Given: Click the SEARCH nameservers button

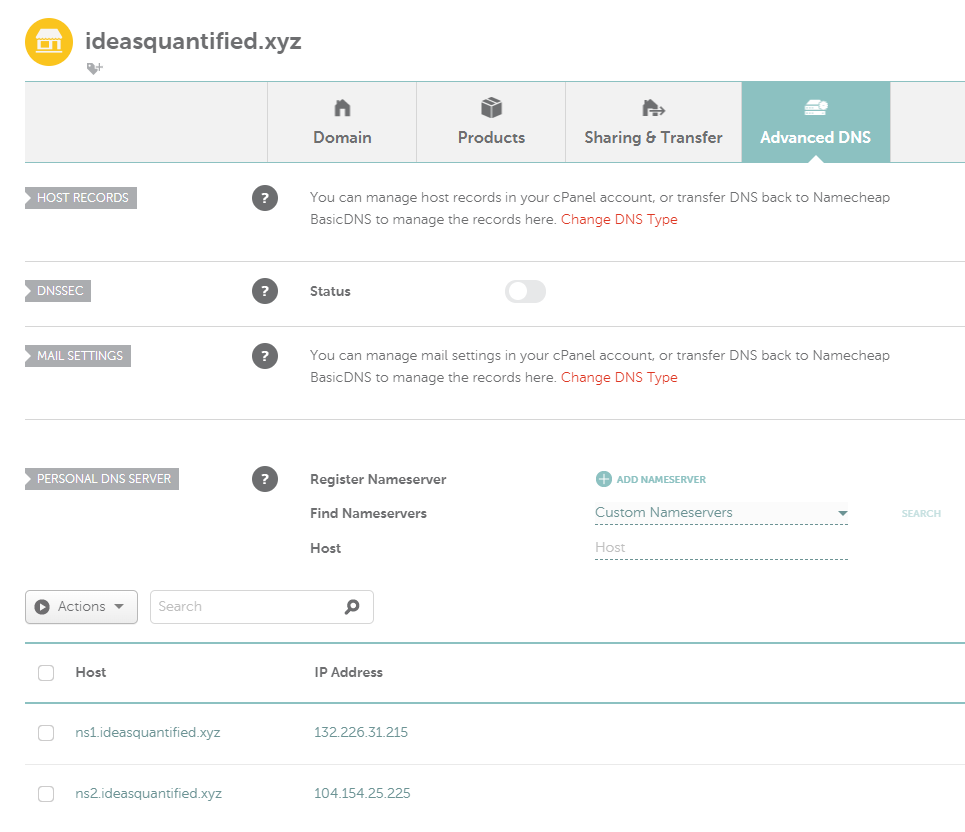Looking at the screenshot, I should (x=921, y=513).
